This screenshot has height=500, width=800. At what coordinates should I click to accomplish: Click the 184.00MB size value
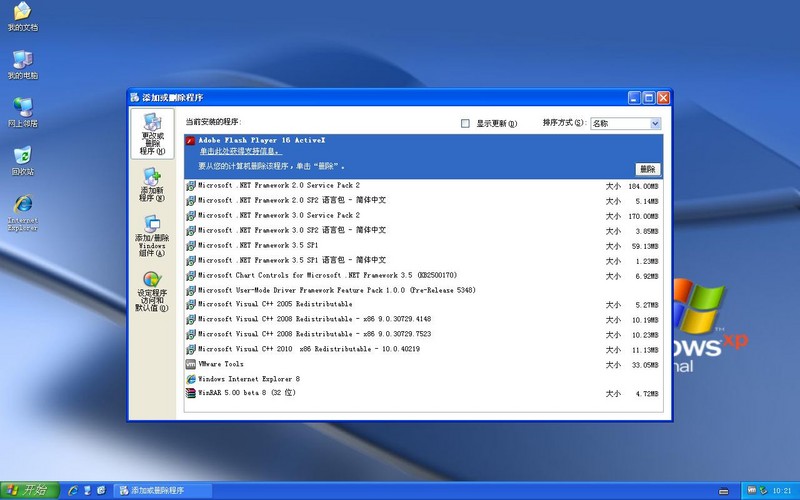pyautogui.click(x=643, y=187)
